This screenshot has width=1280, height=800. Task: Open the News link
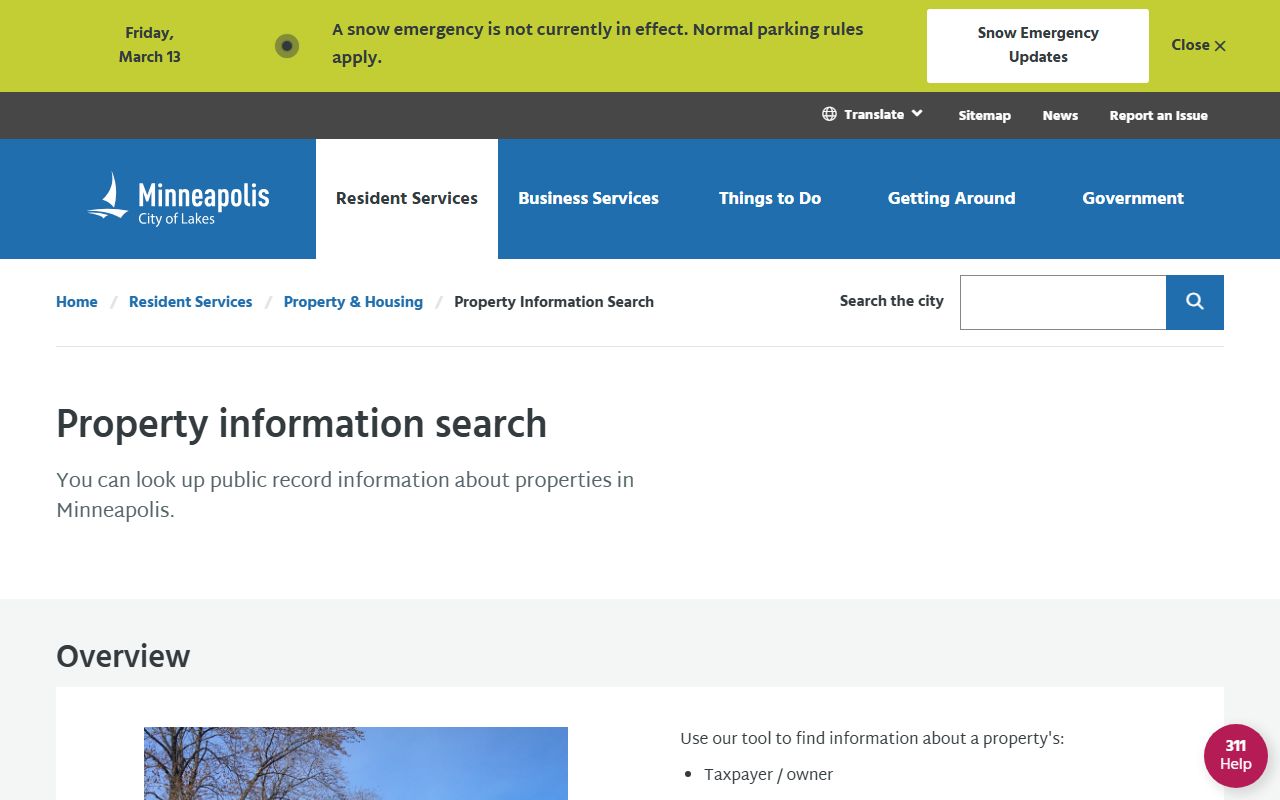tap(1060, 116)
